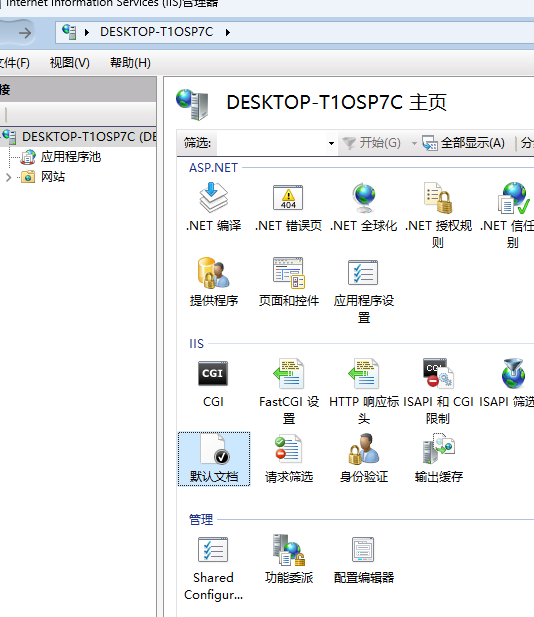Open the .NET 全球化 globe icon
Screen dimensions: 534x617
pos(364,197)
